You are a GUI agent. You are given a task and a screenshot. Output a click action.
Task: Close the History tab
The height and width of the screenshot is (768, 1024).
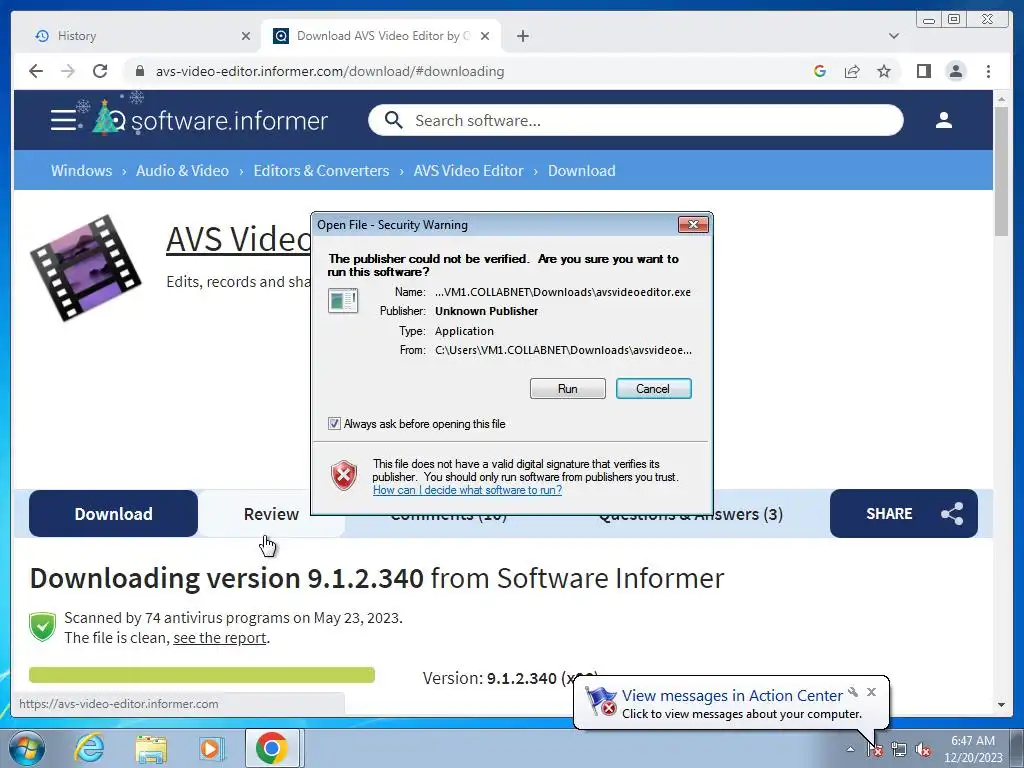246,36
